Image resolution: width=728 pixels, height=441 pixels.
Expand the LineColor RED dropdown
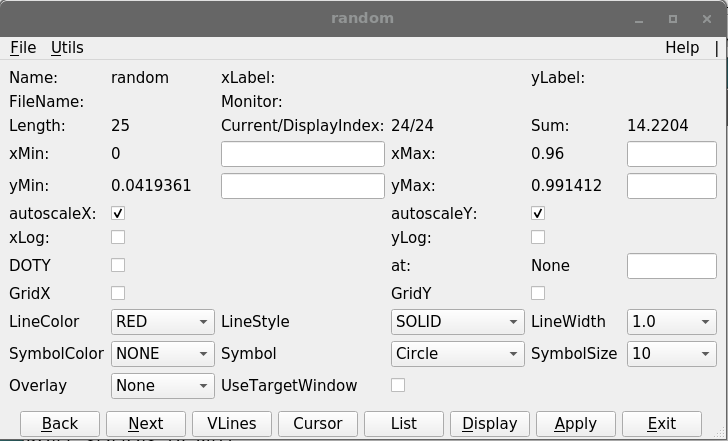pyautogui.click(x=162, y=322)
